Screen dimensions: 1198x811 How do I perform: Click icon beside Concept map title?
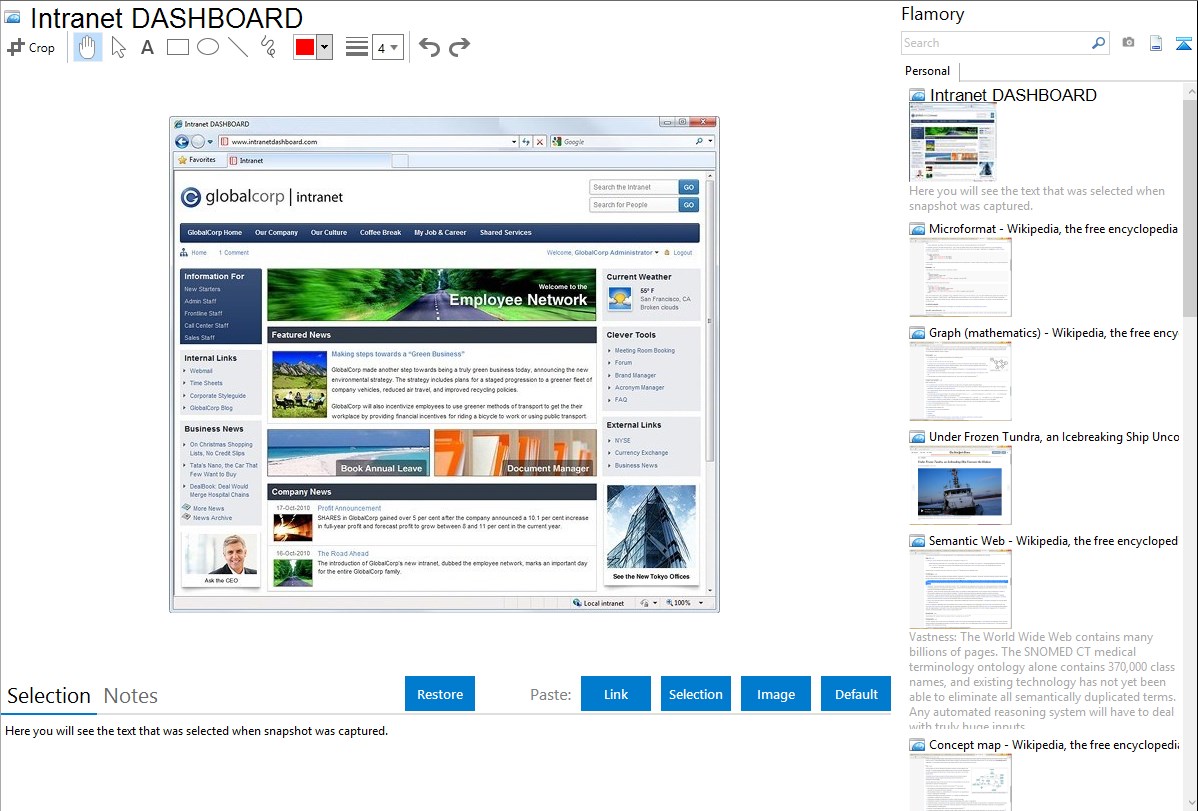click(917, 745)
